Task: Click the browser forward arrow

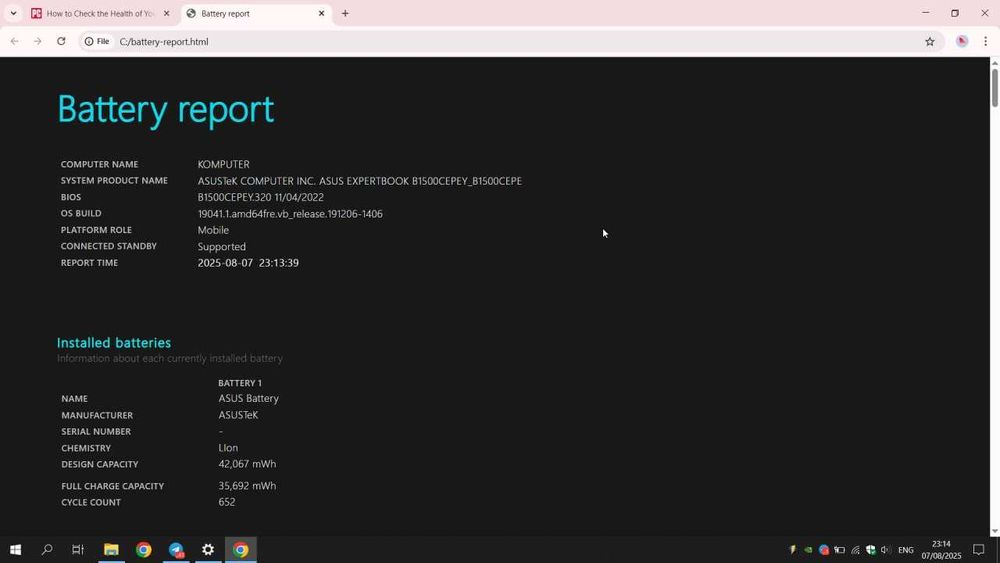Action: pos(38,41)
